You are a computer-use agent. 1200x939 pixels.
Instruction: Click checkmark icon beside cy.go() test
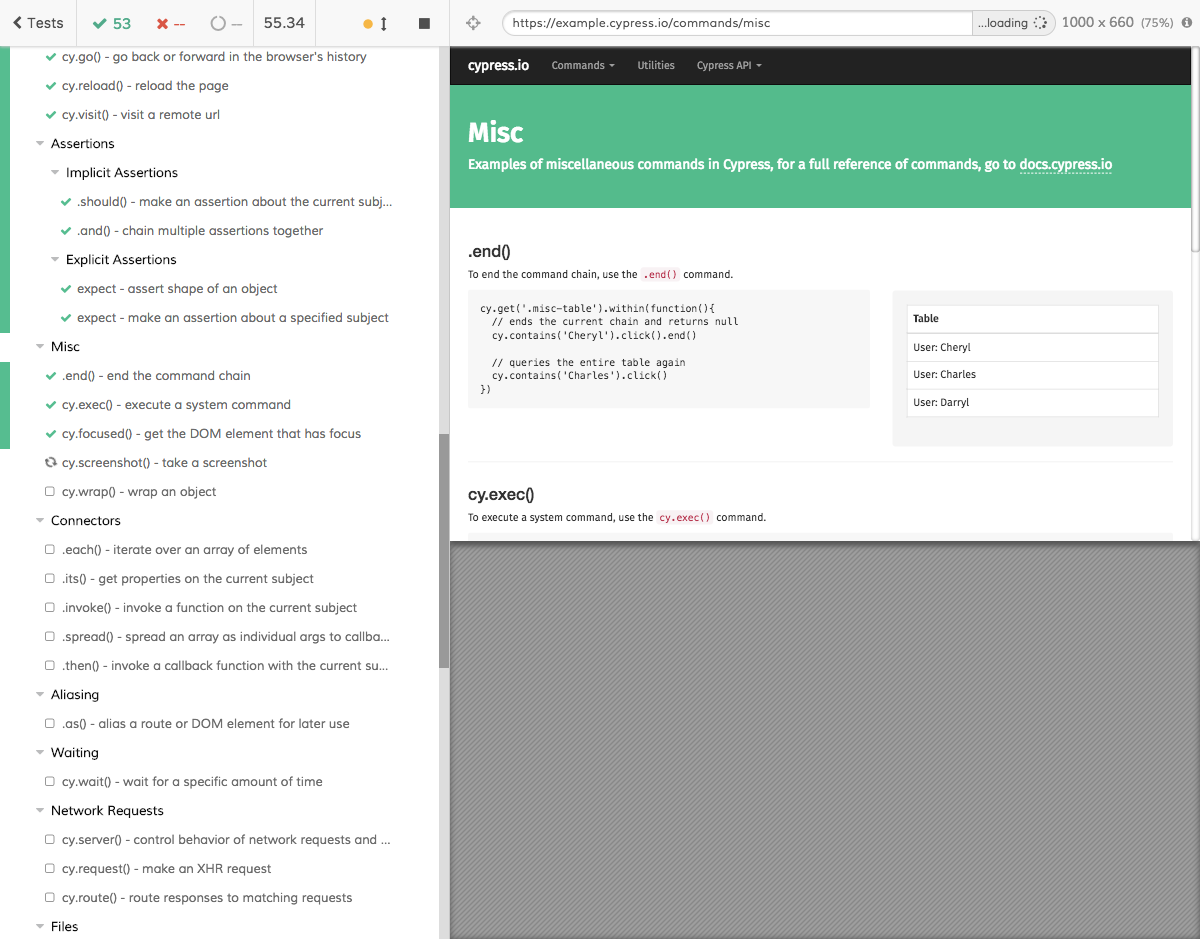(51, 57)
